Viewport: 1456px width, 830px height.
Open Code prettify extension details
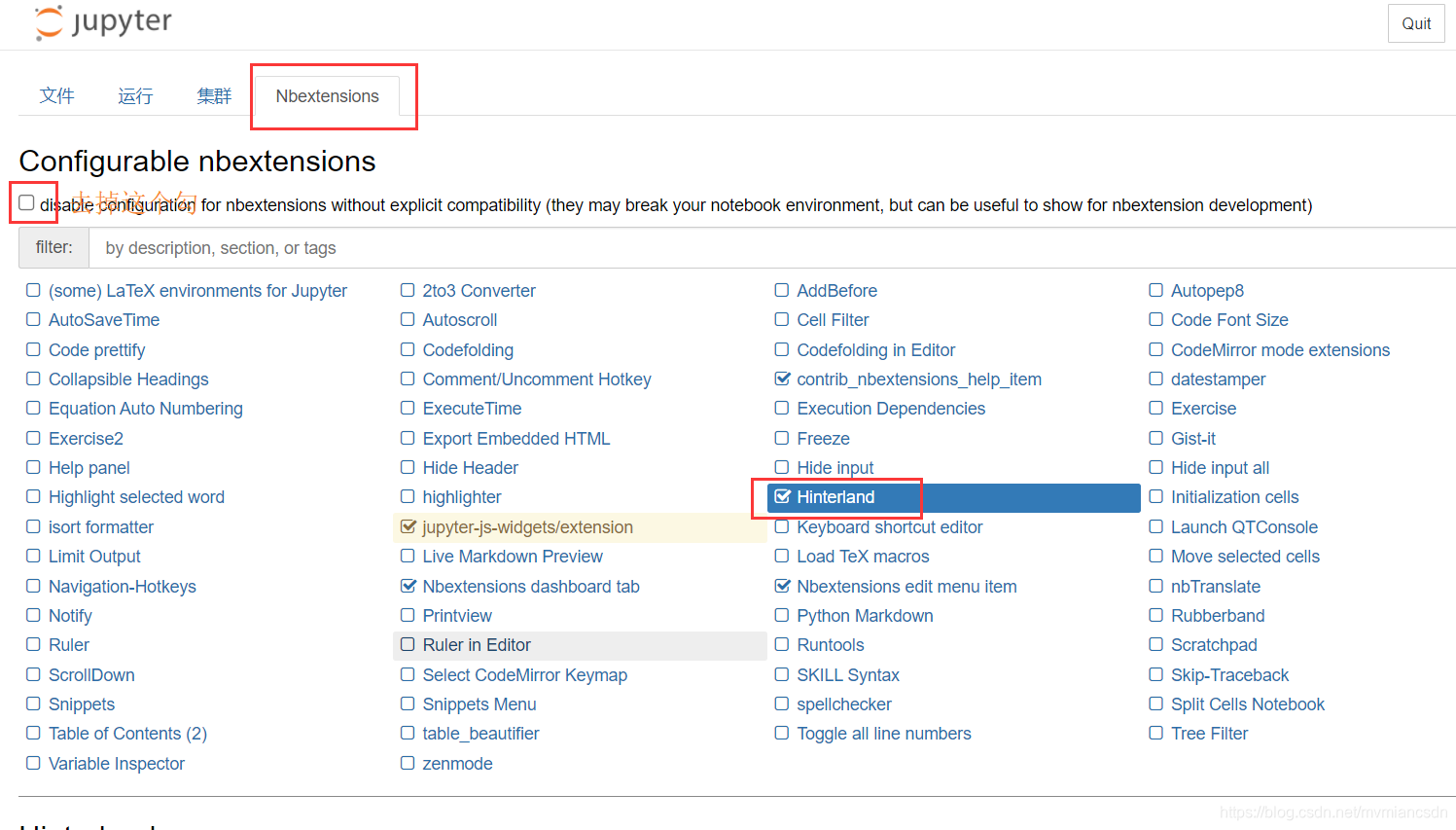[x=96, y=350]
